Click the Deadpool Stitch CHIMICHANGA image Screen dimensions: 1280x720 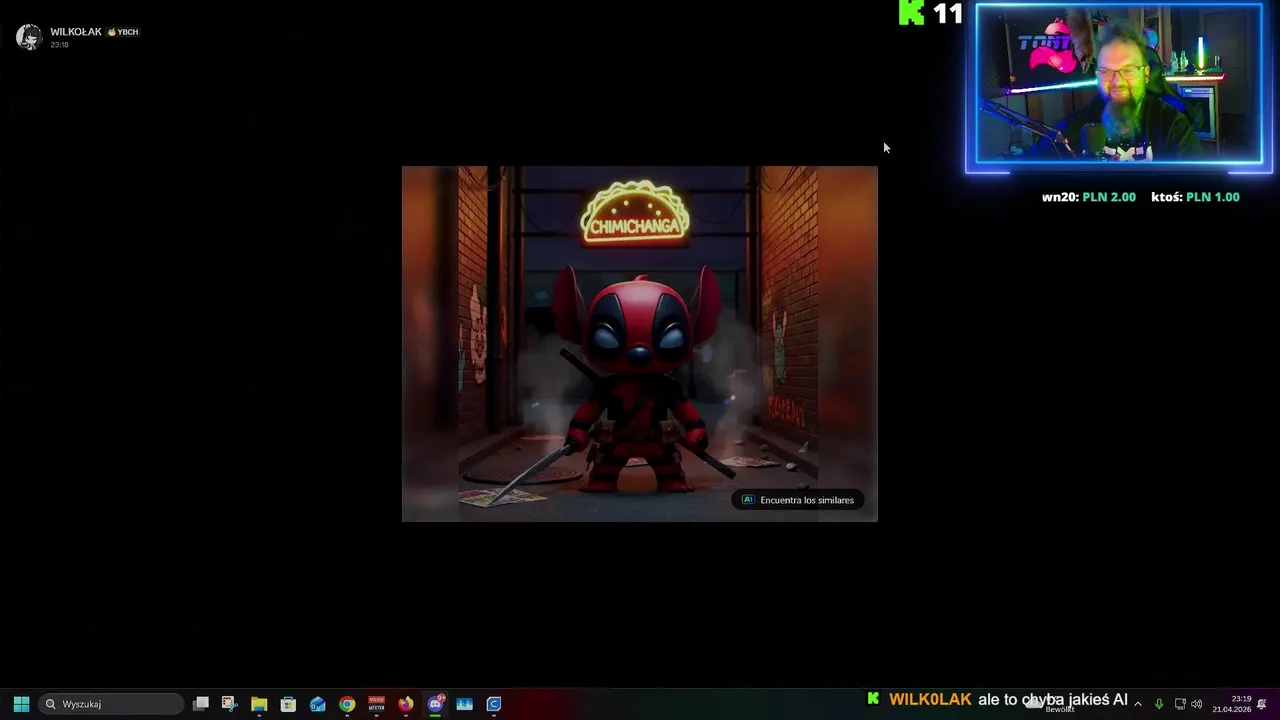[640, 344]
